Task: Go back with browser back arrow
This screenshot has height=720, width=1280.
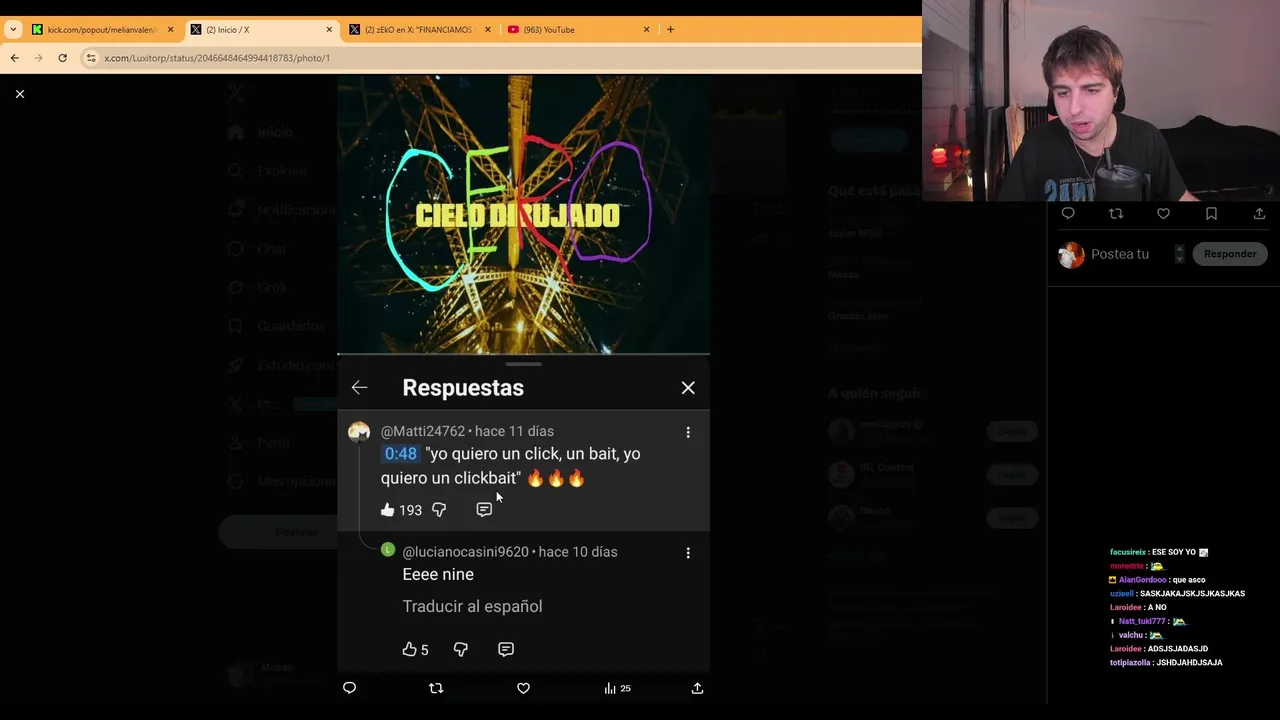Action: (15, 58)
